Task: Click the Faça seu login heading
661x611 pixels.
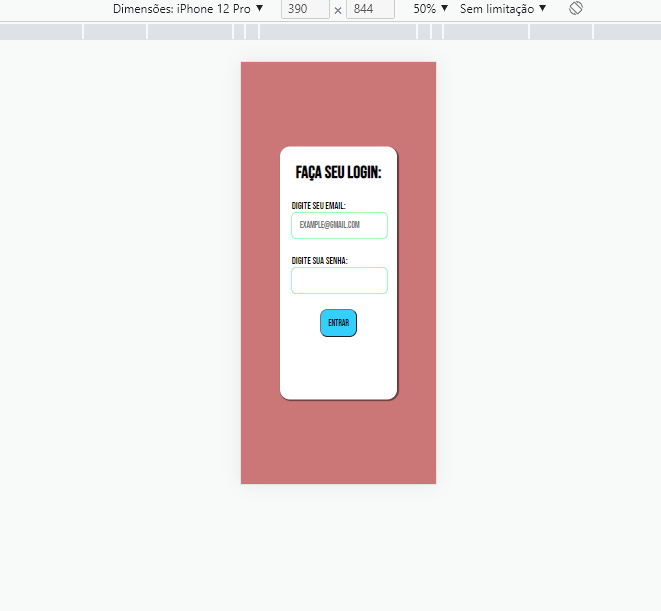Action: (x=339, y=172)
